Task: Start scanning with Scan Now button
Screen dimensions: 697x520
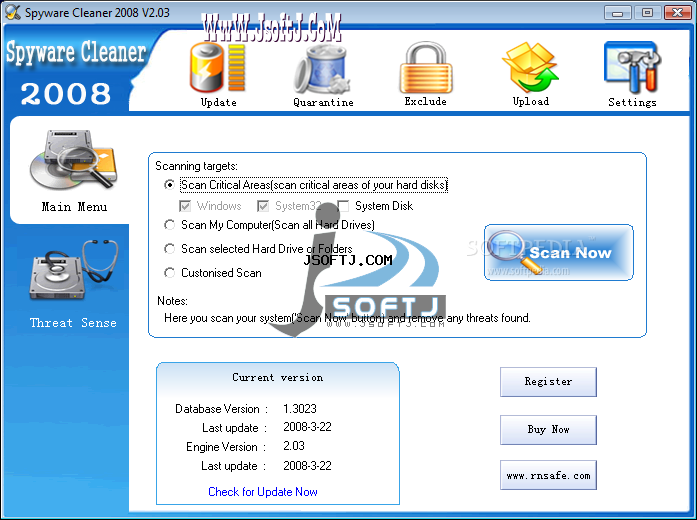Action: (x=559, y=252)
